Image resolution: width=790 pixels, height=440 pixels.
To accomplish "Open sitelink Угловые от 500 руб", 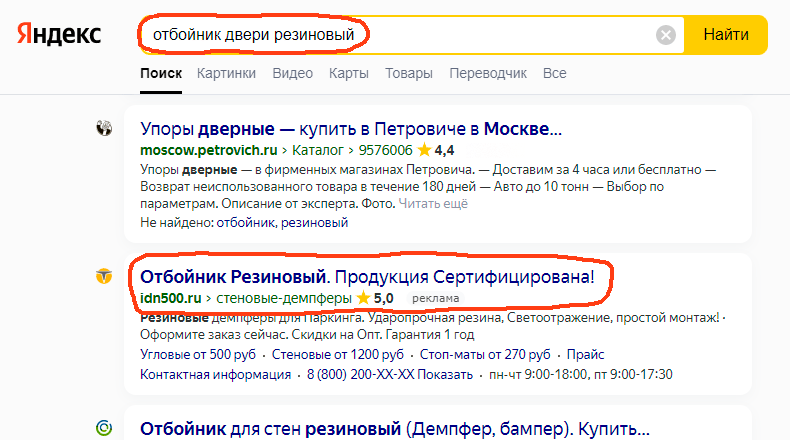I will (x=198, y=355).
